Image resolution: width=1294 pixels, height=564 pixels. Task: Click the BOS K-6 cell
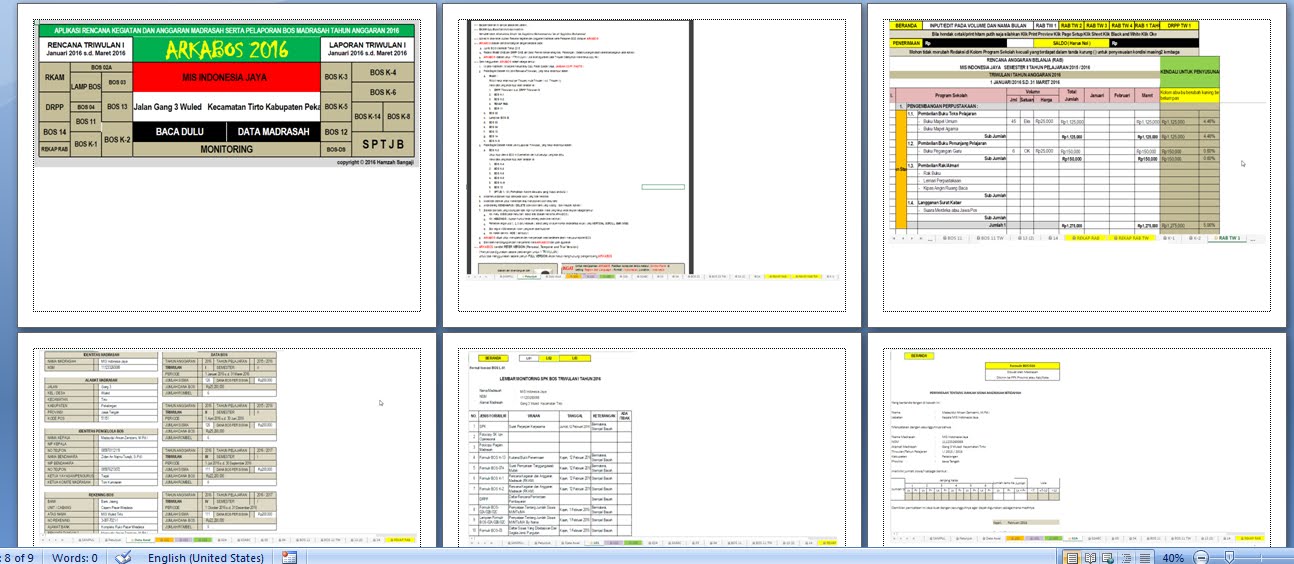point(383,92)
